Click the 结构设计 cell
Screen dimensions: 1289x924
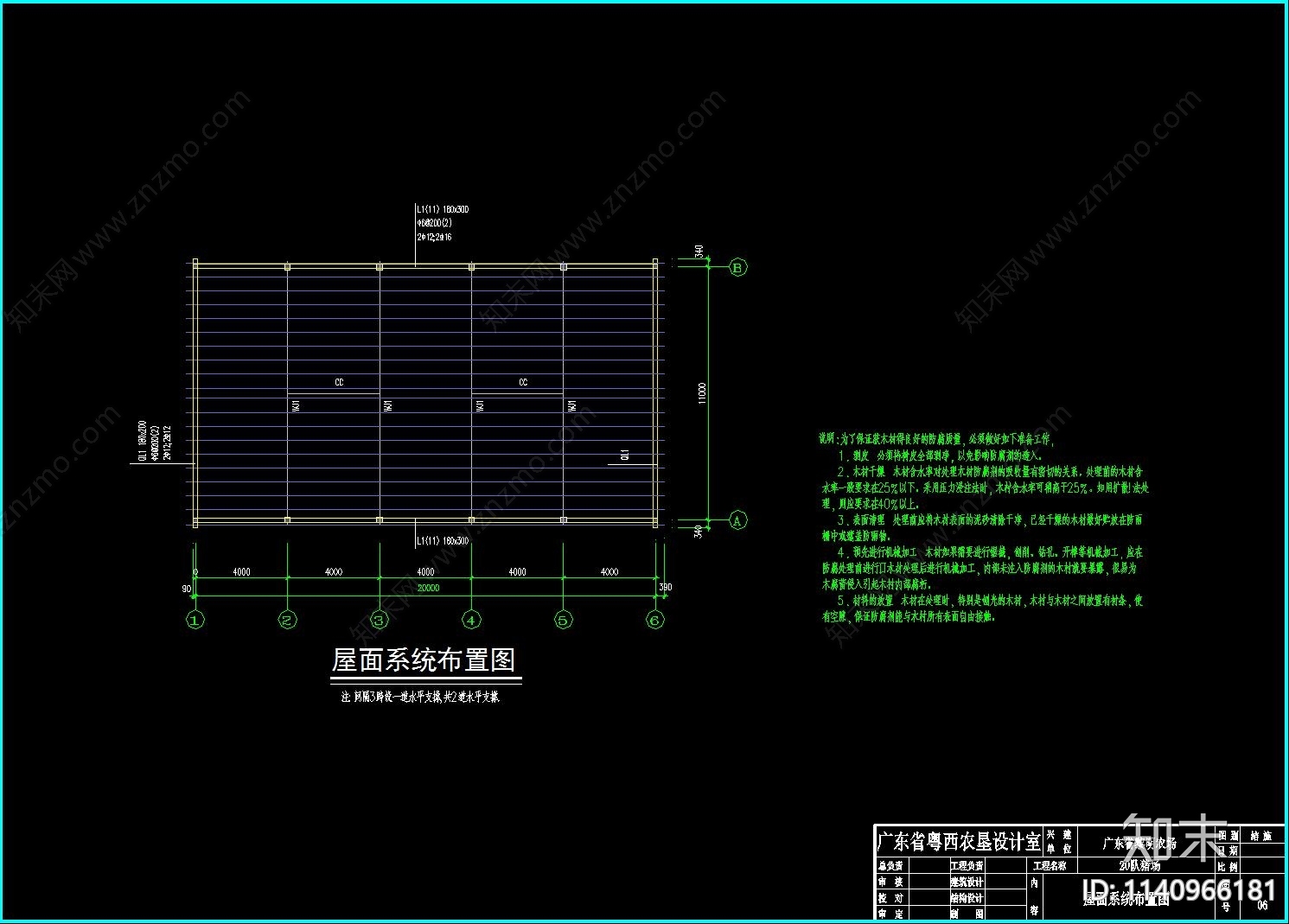[967, 898]
